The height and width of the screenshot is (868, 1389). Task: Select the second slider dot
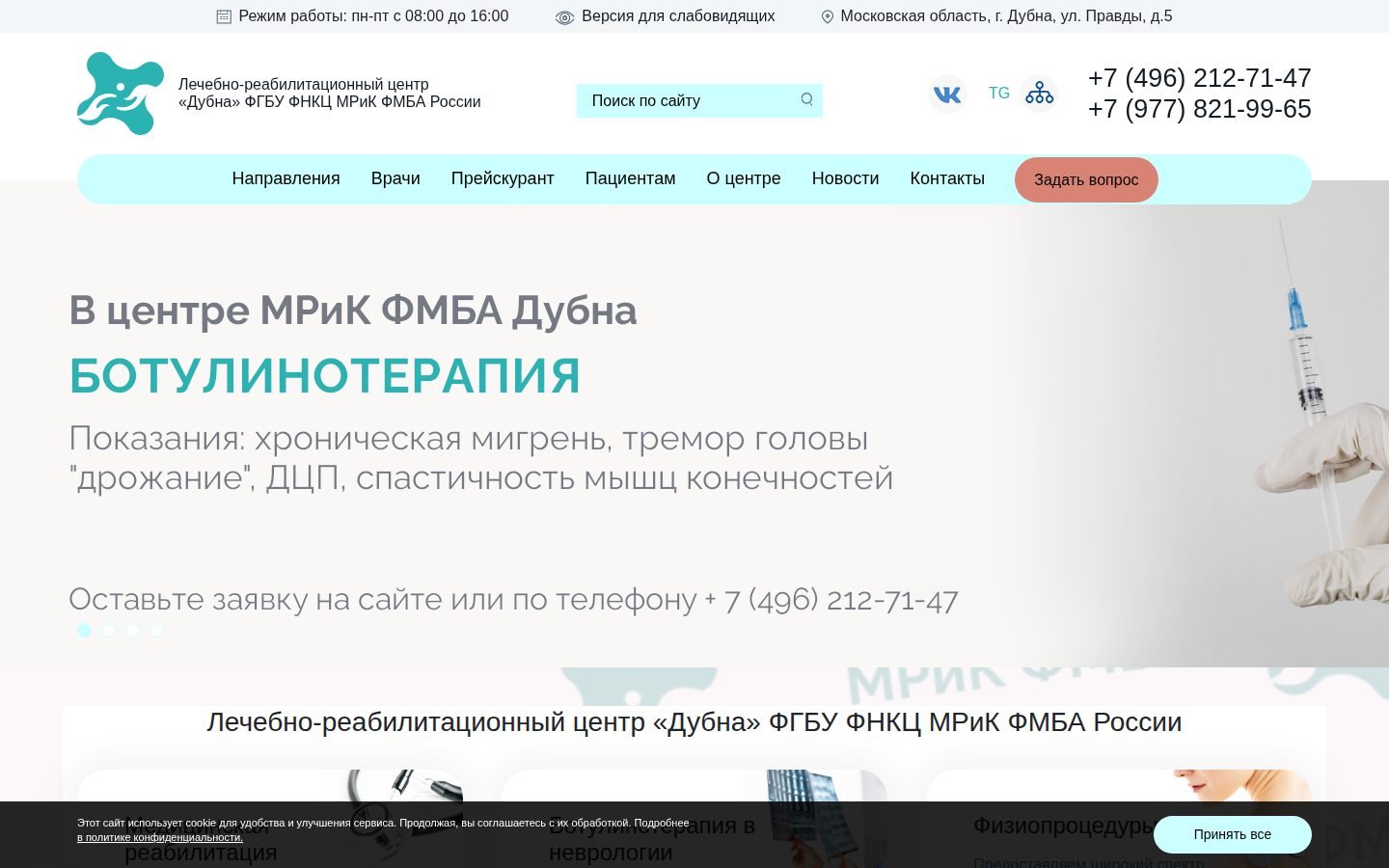tap(109, 630)
